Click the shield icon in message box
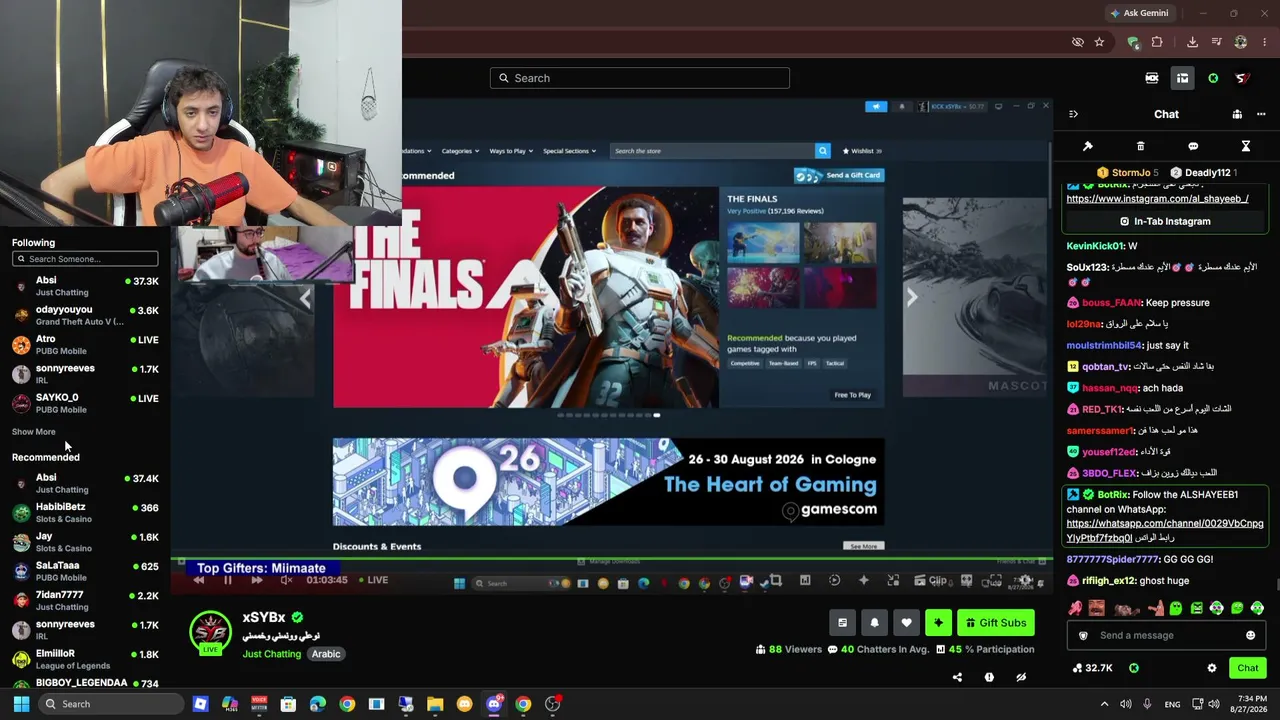The height and width of the screenshot is (720, 1280). tap(1082, 635)
